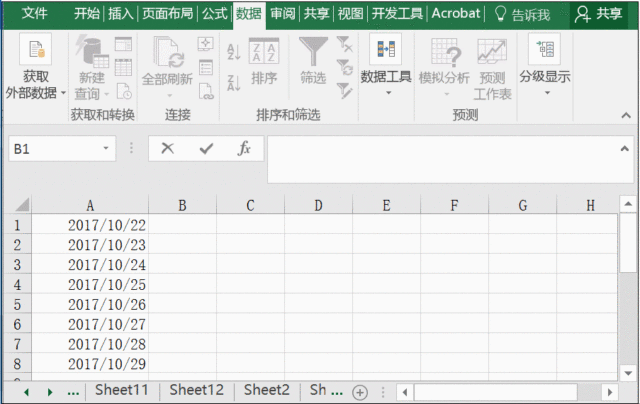Click the 连接 icon in the 连接 group
Screen dimensions: 640x404
206,44
